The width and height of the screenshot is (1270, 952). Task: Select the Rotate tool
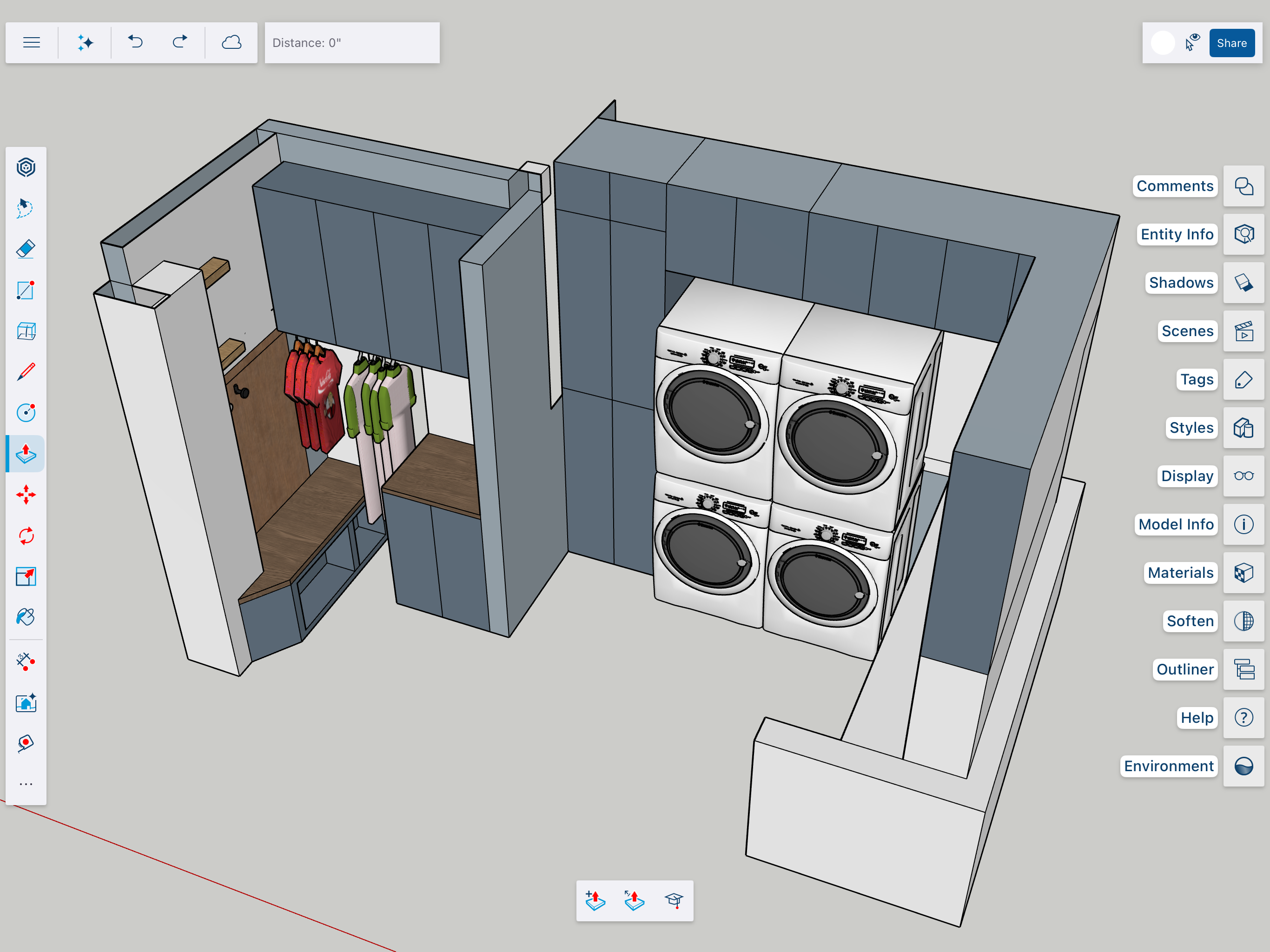(26, 535)
